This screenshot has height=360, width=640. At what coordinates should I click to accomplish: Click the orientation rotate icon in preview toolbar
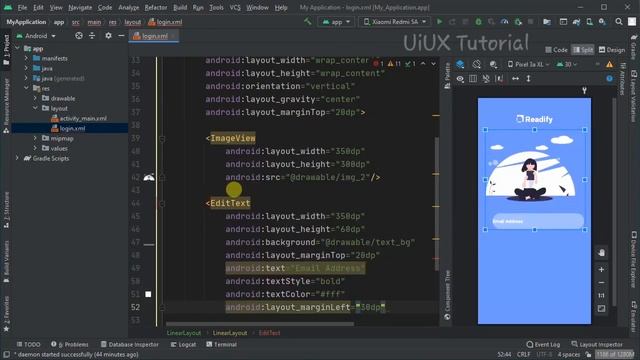pos(476,64)
